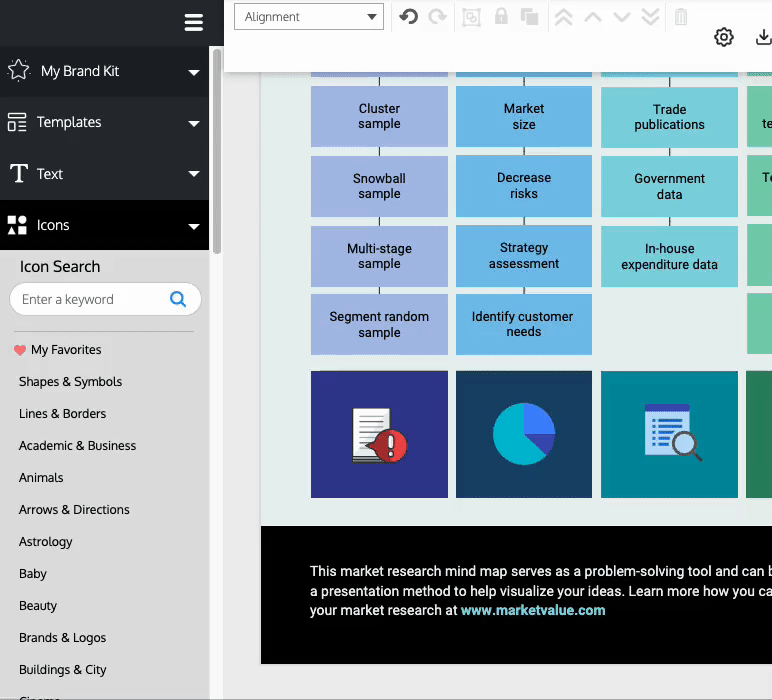Open Arrows & Directions category
This screenshot has height=700, width=772.
pyautogui.click(x=74, y=509)
